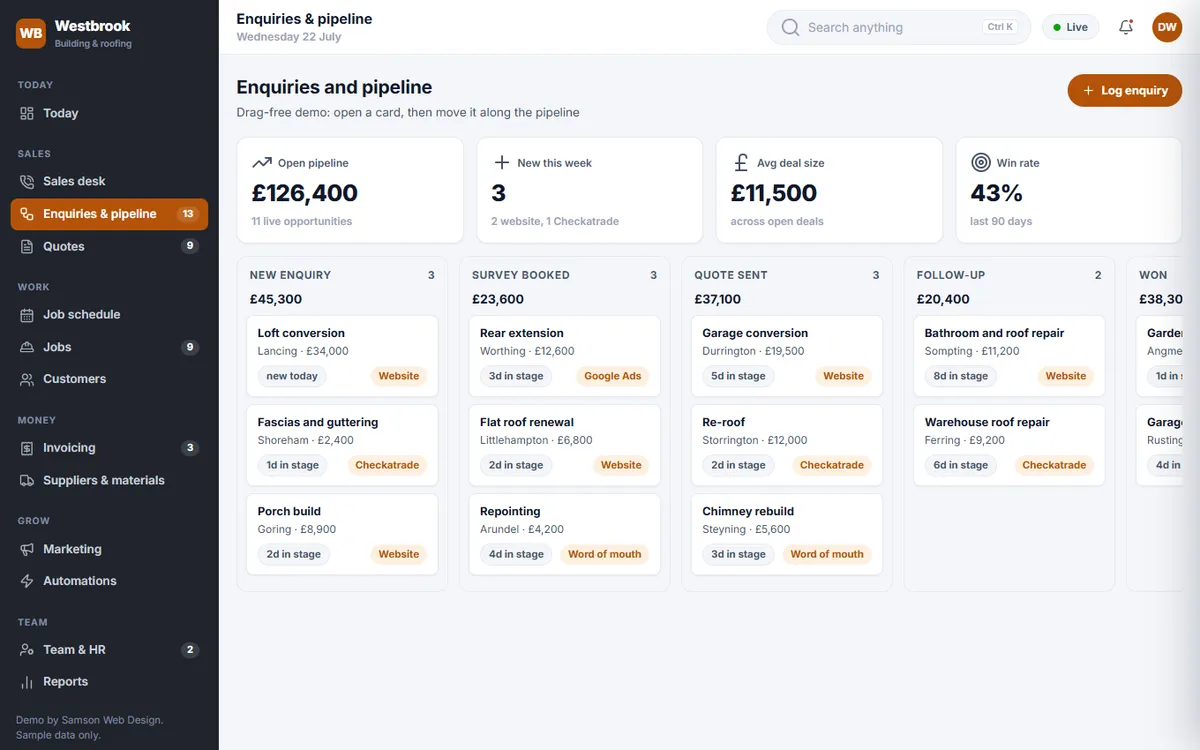Open the DW user avatar
Viewport: 1200px width, 750px height.
tap(1167, 27)
